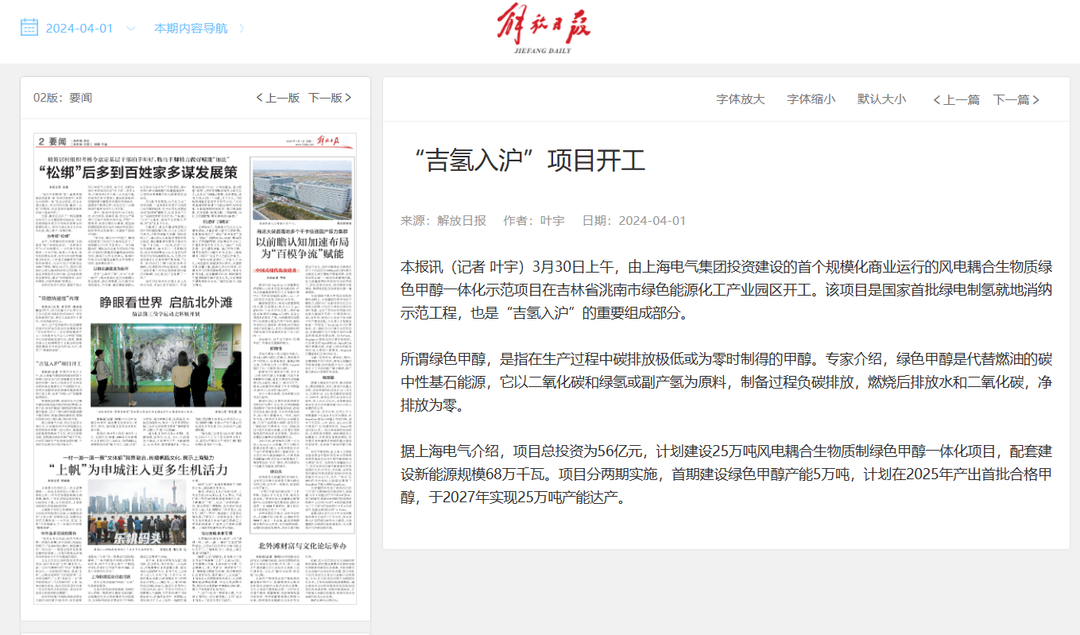Select the 以前瞻认知加速布局 article in newspaper
This screenshot has height=635, width=1080.
pyautogui.click(x=302, y=247)
